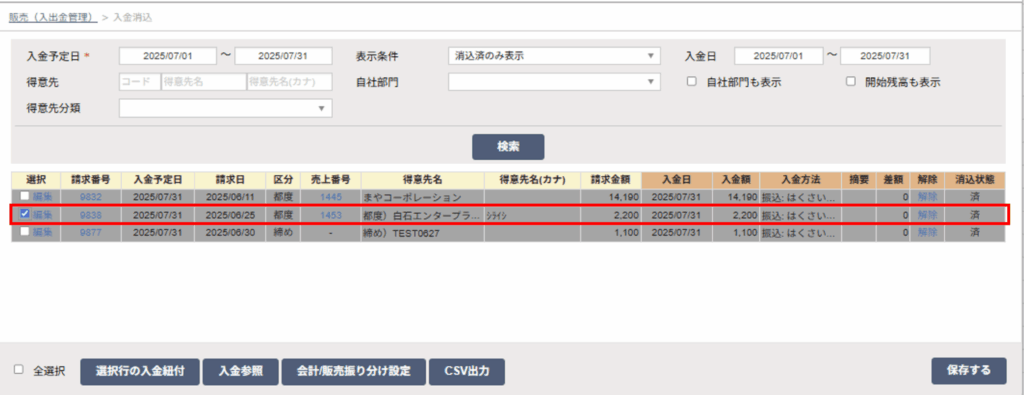Click the 入金日 end date field

click(x=885, y=56)
